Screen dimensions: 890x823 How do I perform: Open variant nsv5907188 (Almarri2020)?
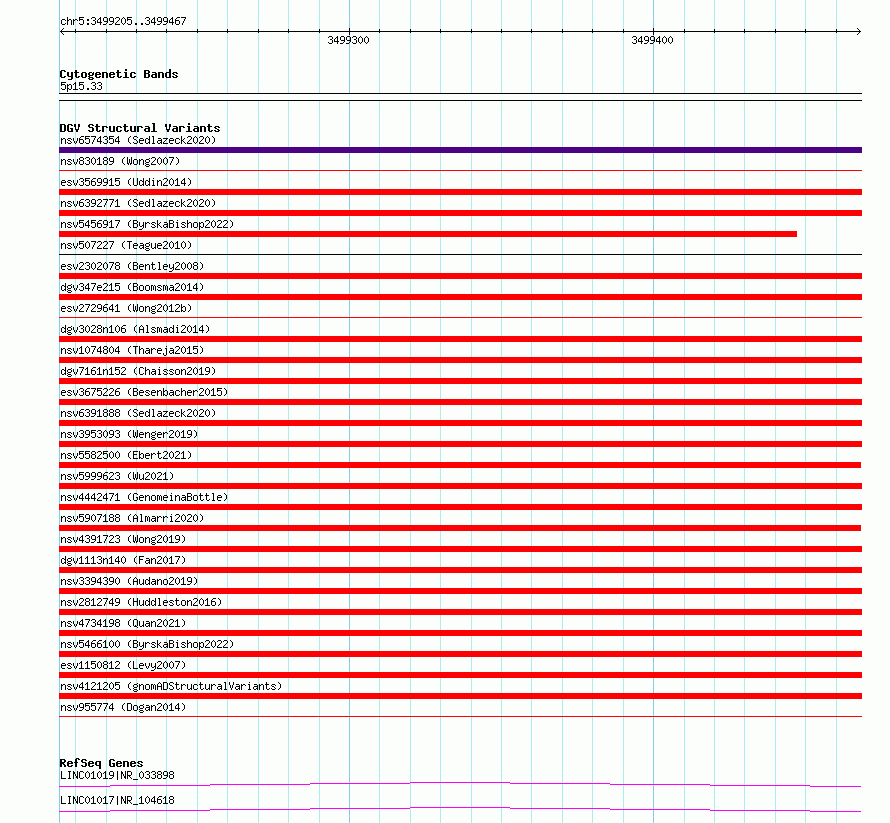[x=132, y=518]
